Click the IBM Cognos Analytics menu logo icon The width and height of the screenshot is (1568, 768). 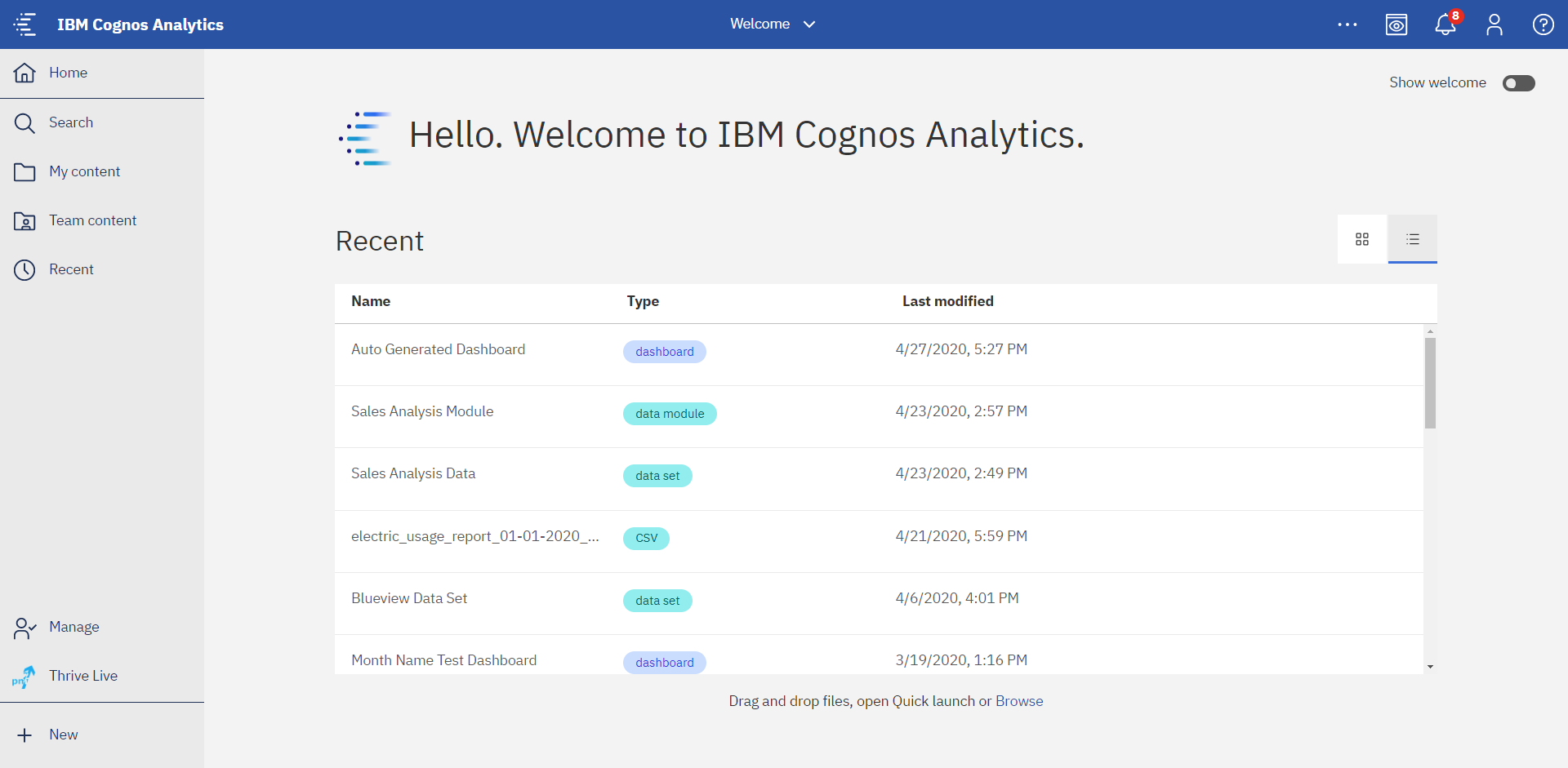tap(25, 24)
